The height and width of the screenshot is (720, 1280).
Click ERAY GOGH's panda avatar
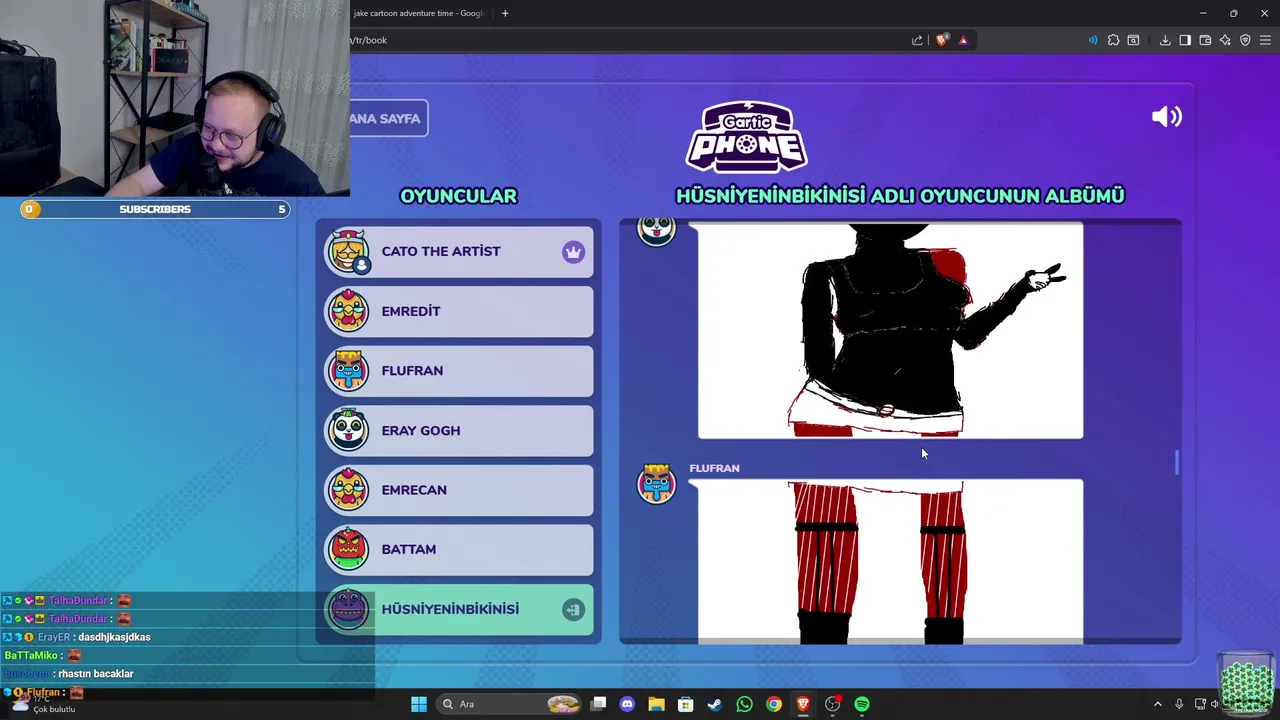(349, 430)
